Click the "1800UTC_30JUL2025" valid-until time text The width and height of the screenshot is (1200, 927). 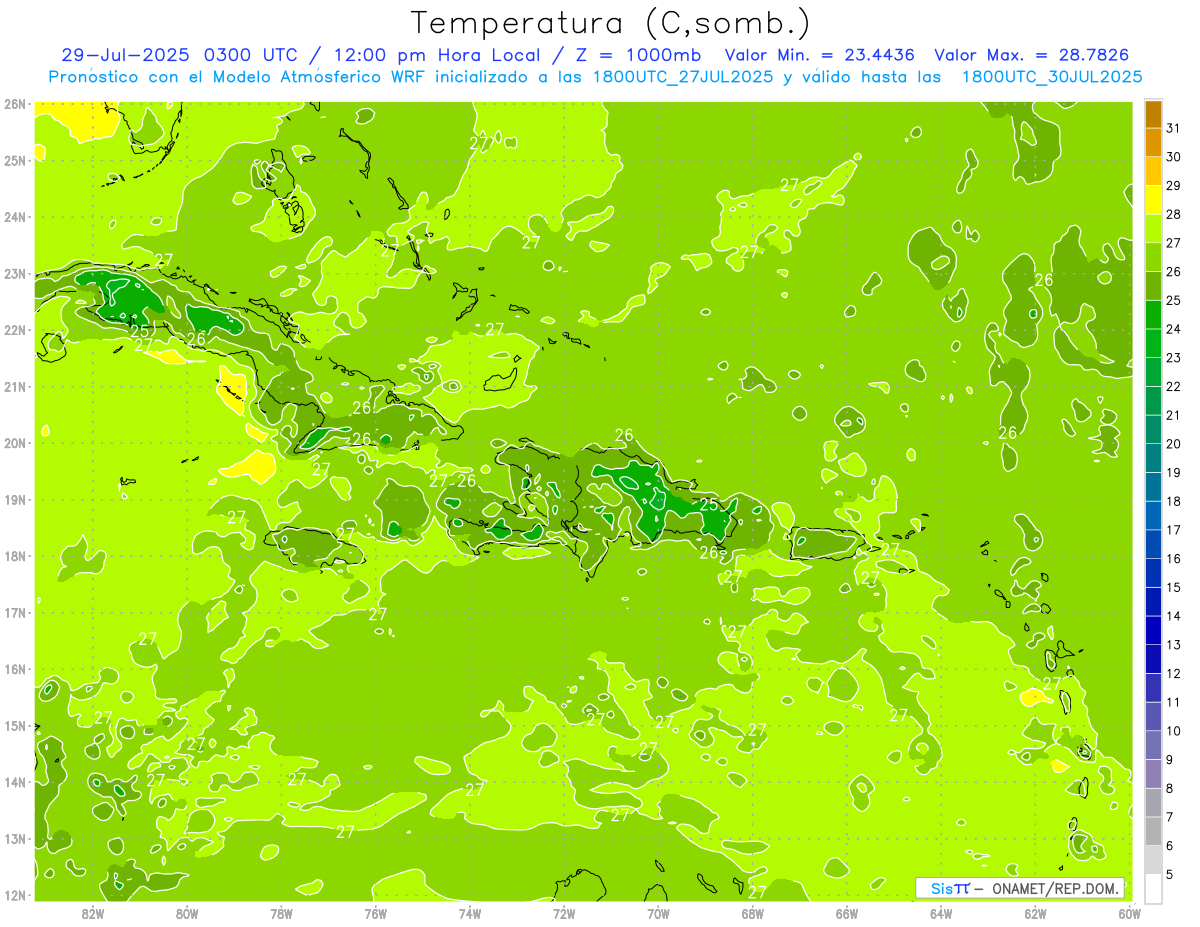point(1052,77)
